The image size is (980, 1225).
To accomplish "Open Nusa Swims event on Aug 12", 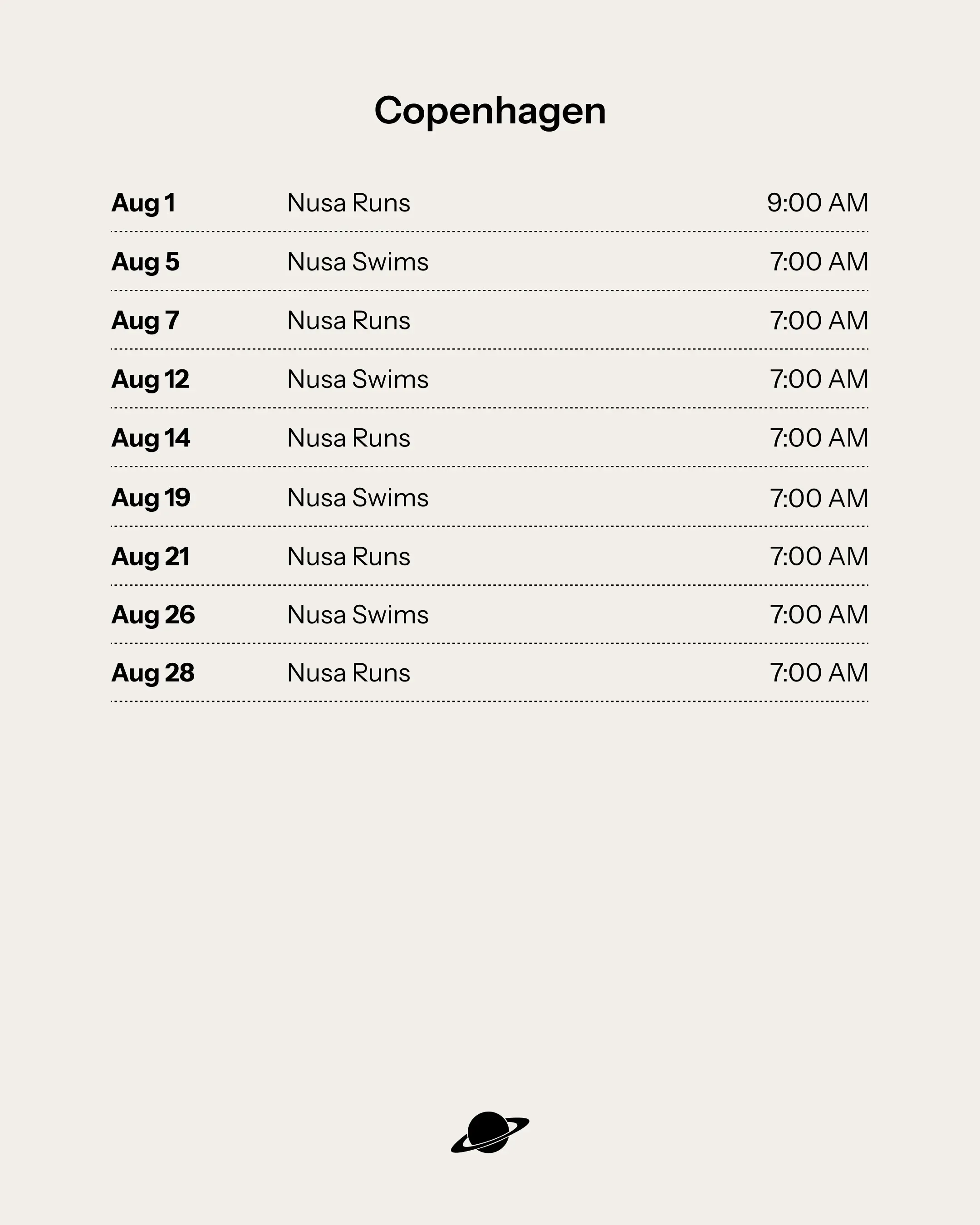I will (358, 379).
